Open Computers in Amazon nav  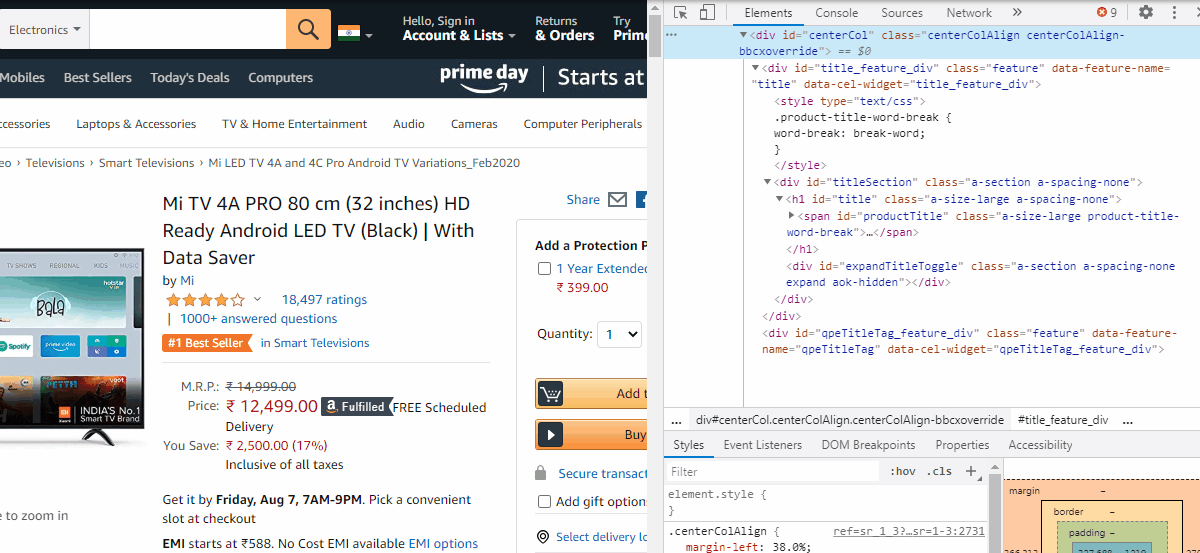pyautogui.click(x=280, y=77)
